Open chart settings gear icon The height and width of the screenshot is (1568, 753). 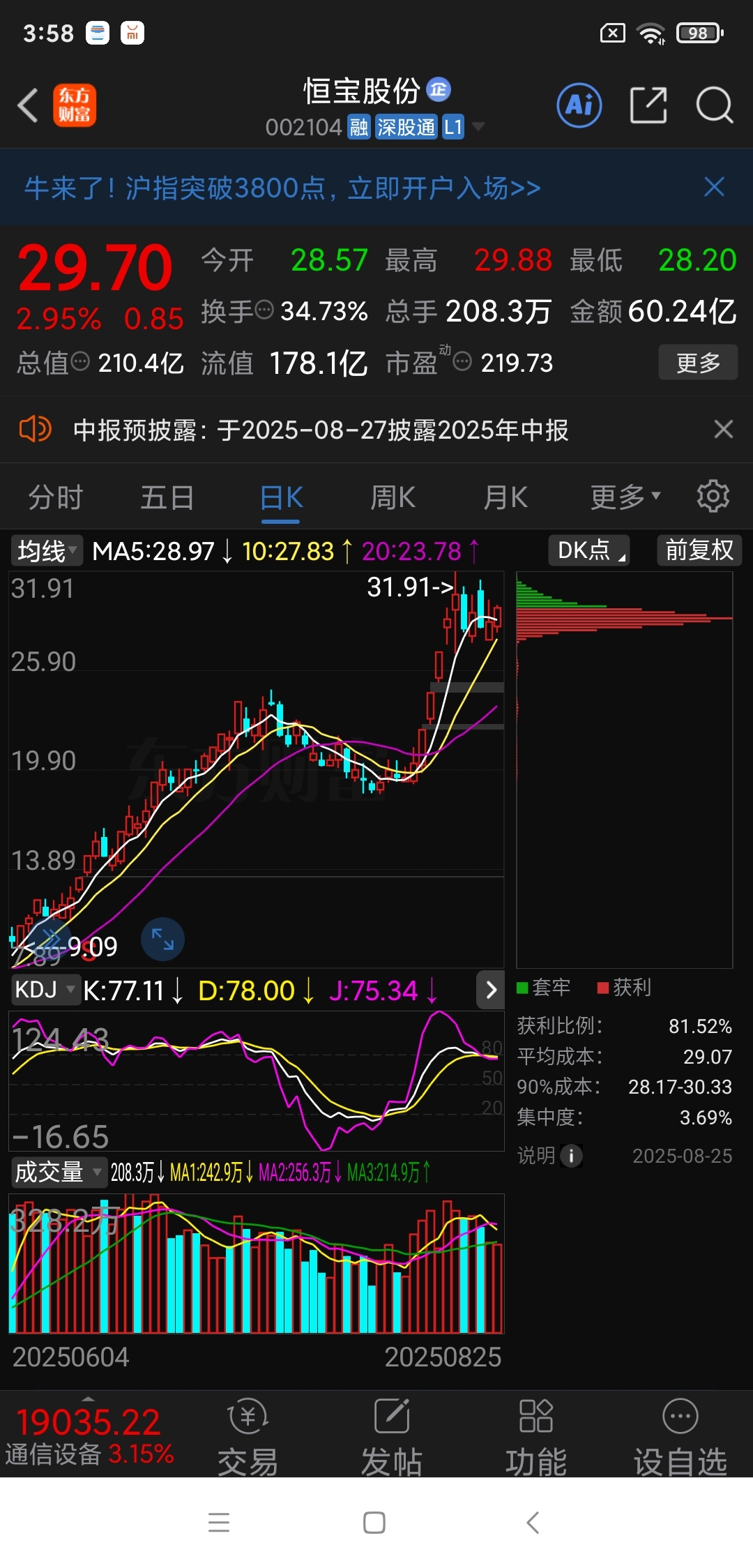(x=713, y=496)
